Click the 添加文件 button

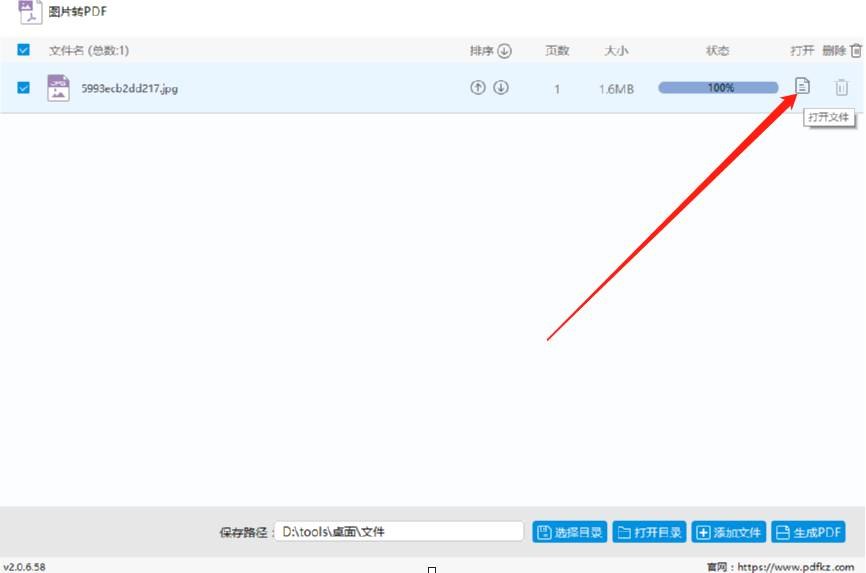pyautogui.click(x=728, y=532)
